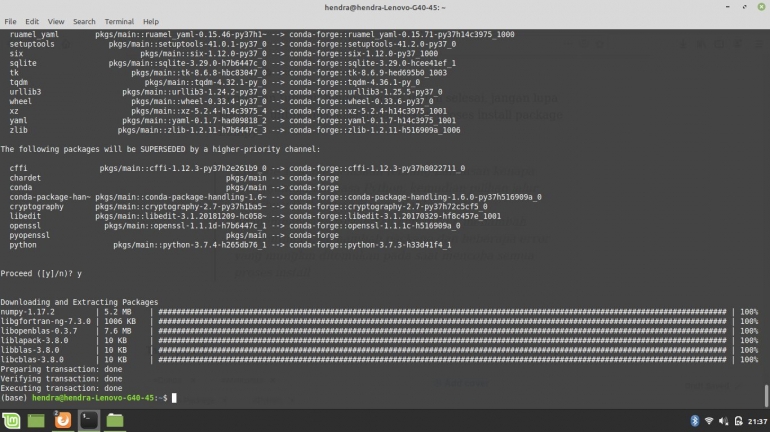The image size is (770, 432).
Task: Click conda-forge::openssl-1.1.1c-h516909a_0 text
Action: point(374,226)
